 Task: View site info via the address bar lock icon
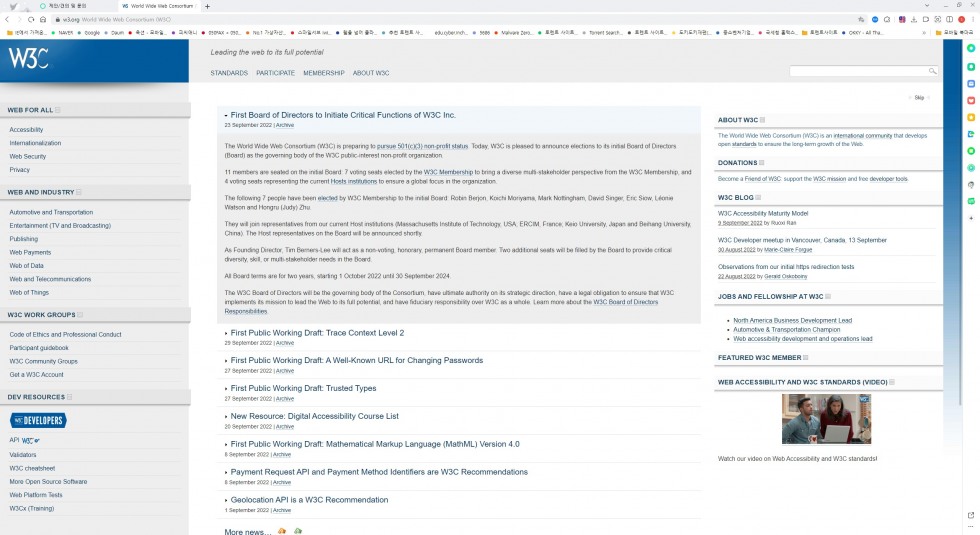[x=58, y=19]
